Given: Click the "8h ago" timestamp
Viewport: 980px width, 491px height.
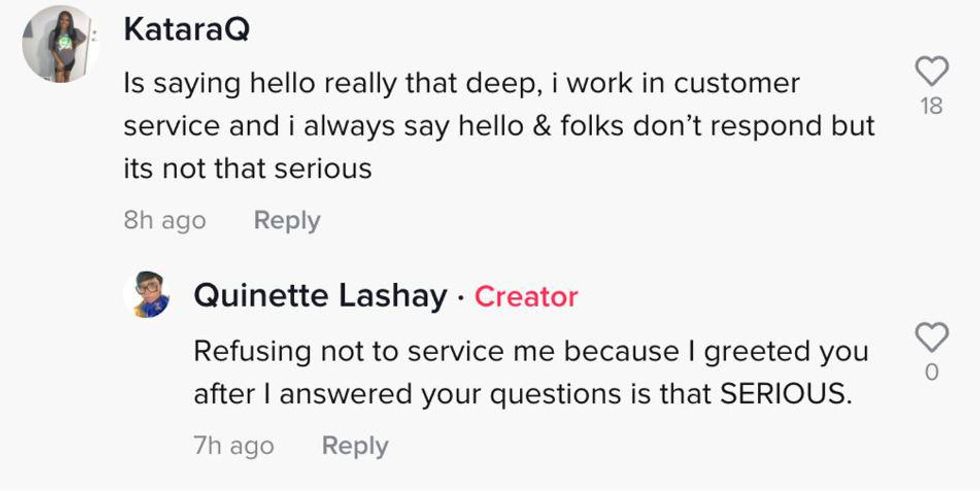Looking at the screenshot, I should tap(164, 220).
